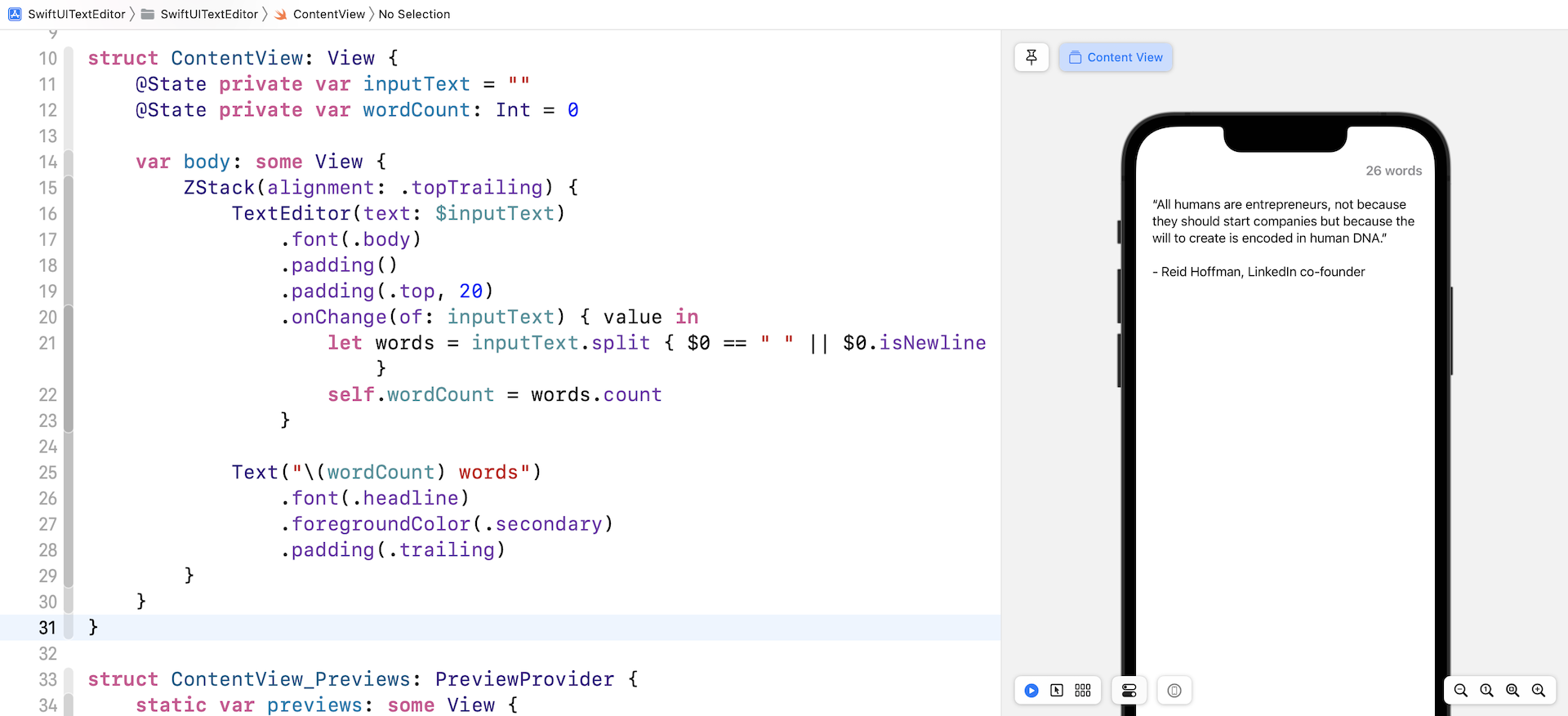Zoom out the preview canvas

[1461, 691]
